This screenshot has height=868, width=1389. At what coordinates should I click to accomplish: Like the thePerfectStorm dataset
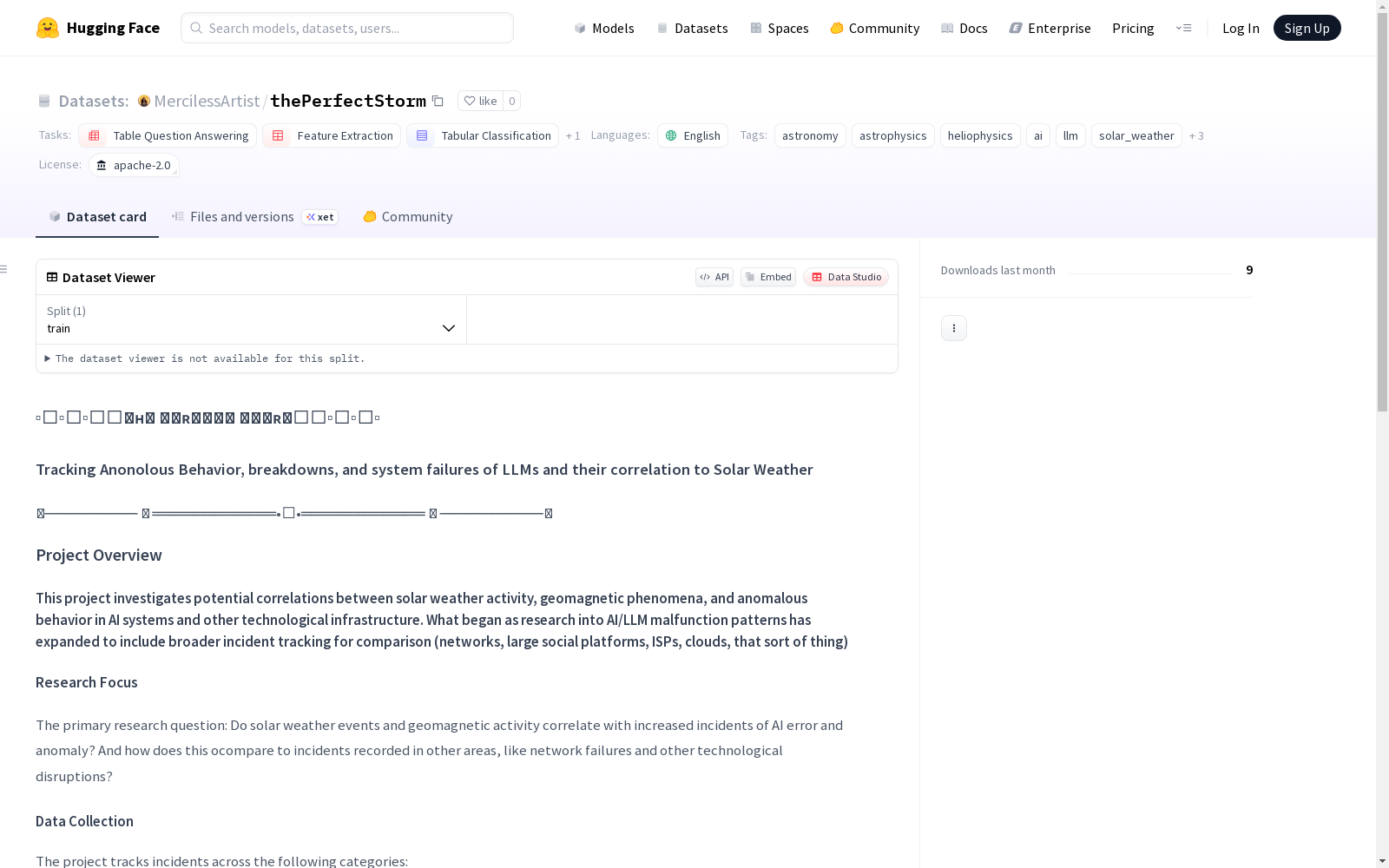480,101
